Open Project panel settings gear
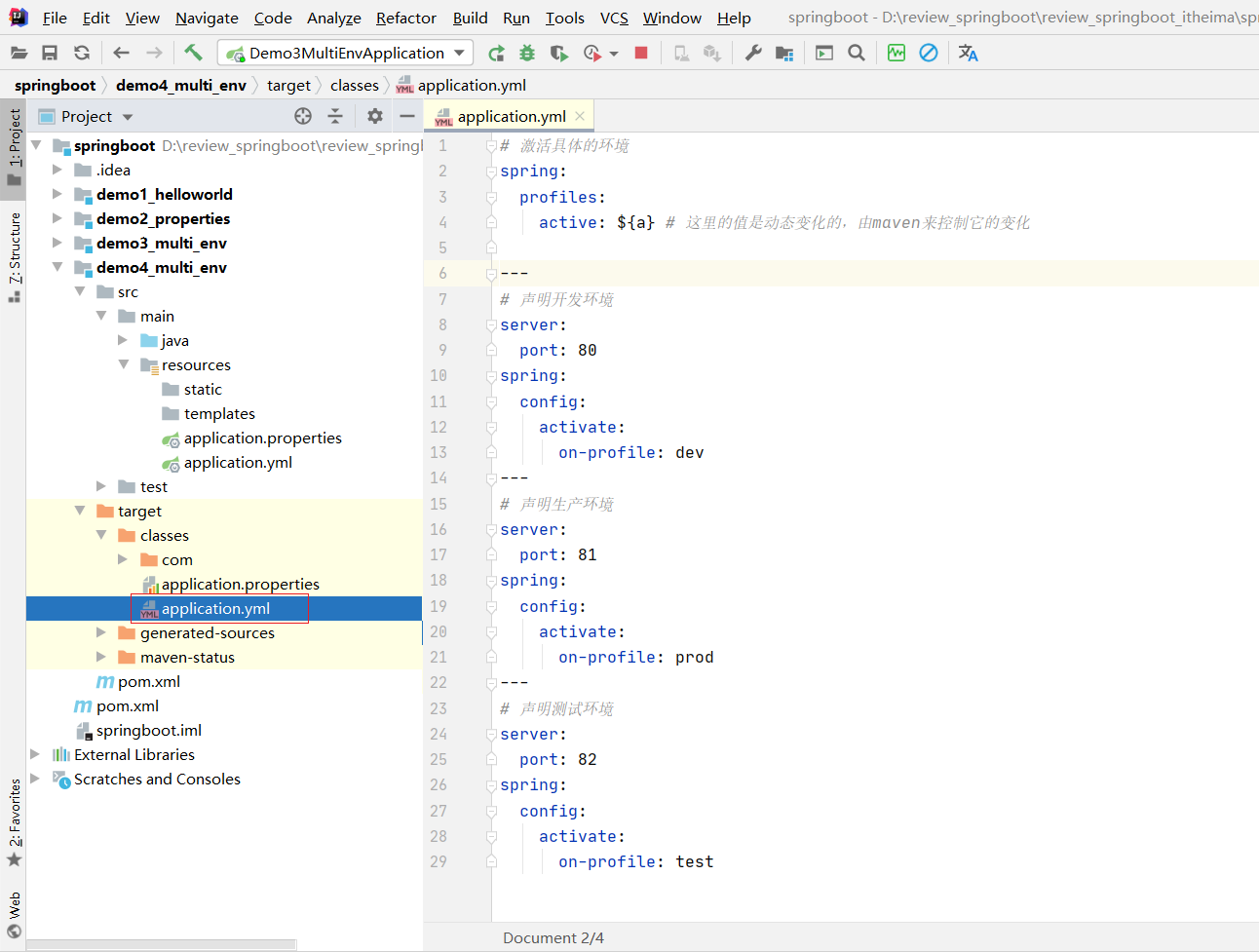1259x952 pixels. coord(375,117)
